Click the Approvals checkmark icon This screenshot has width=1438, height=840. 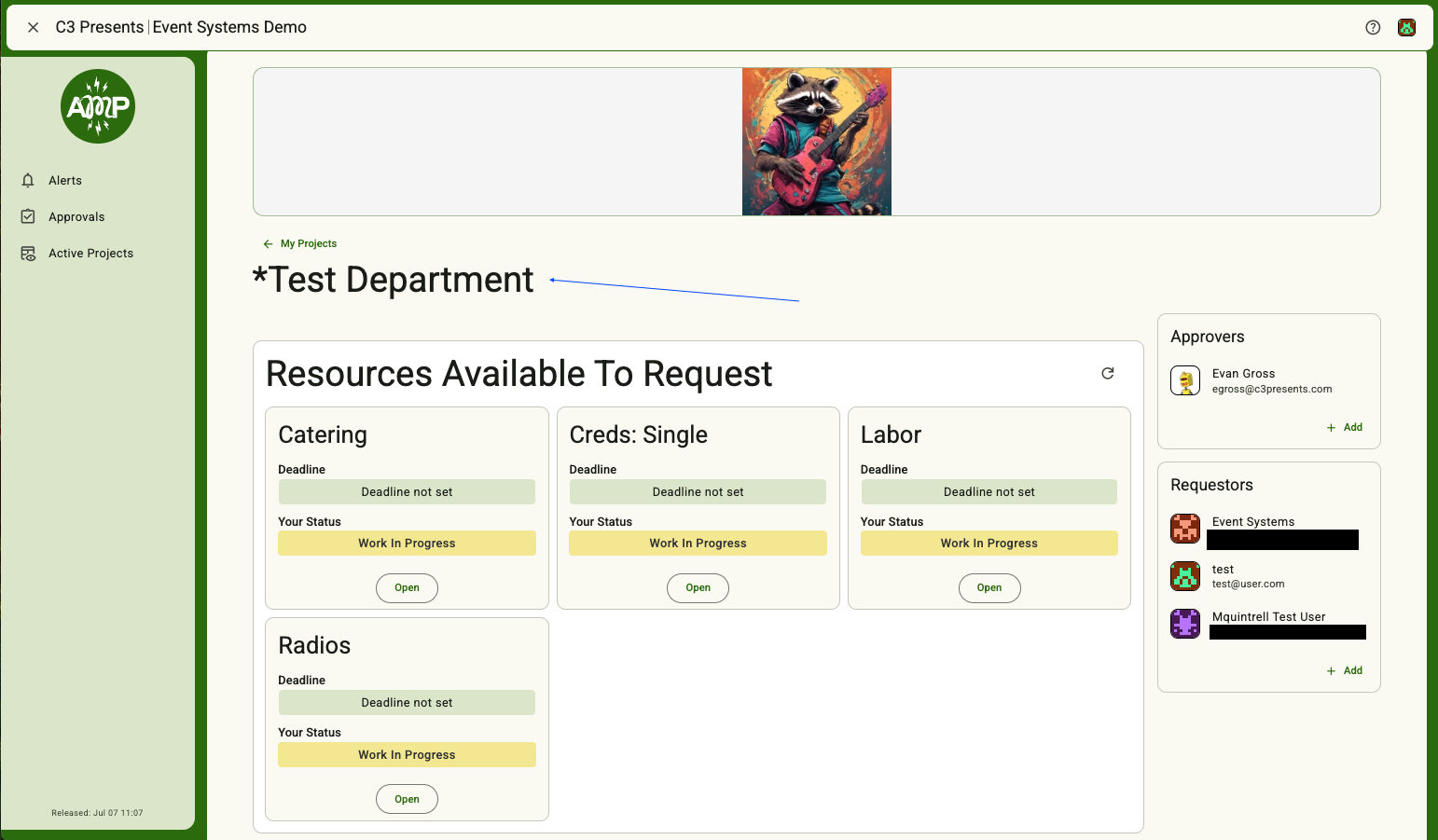pos(28,216)
